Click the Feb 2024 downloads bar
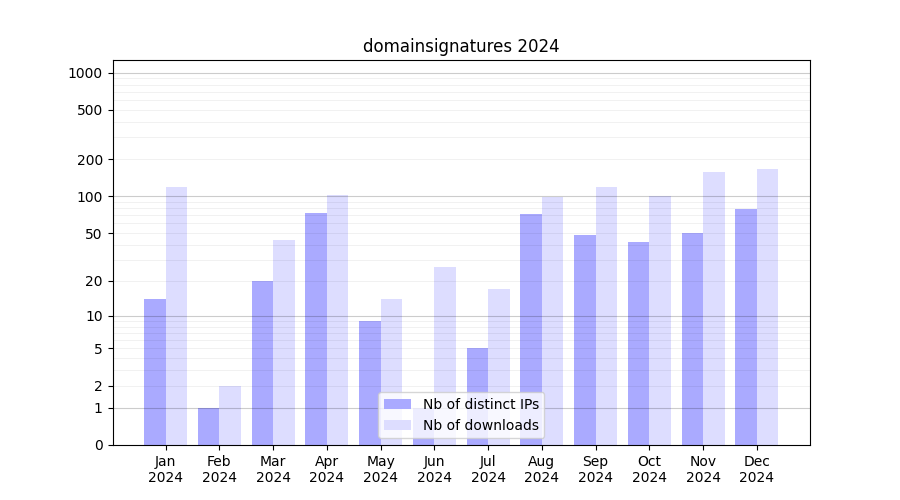The height and width of the screenshot is (500, 900). (x=230, y=415)
